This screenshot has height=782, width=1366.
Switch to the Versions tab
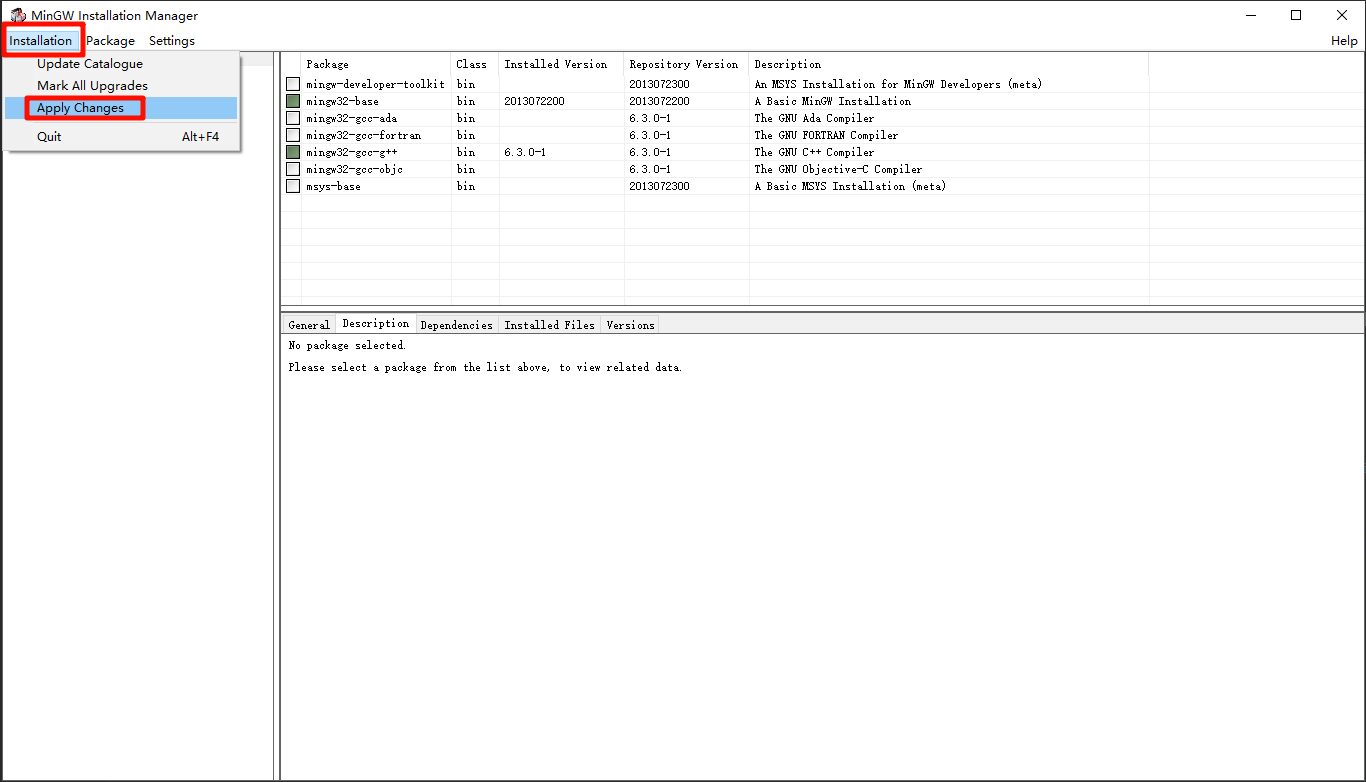point(631,325)
